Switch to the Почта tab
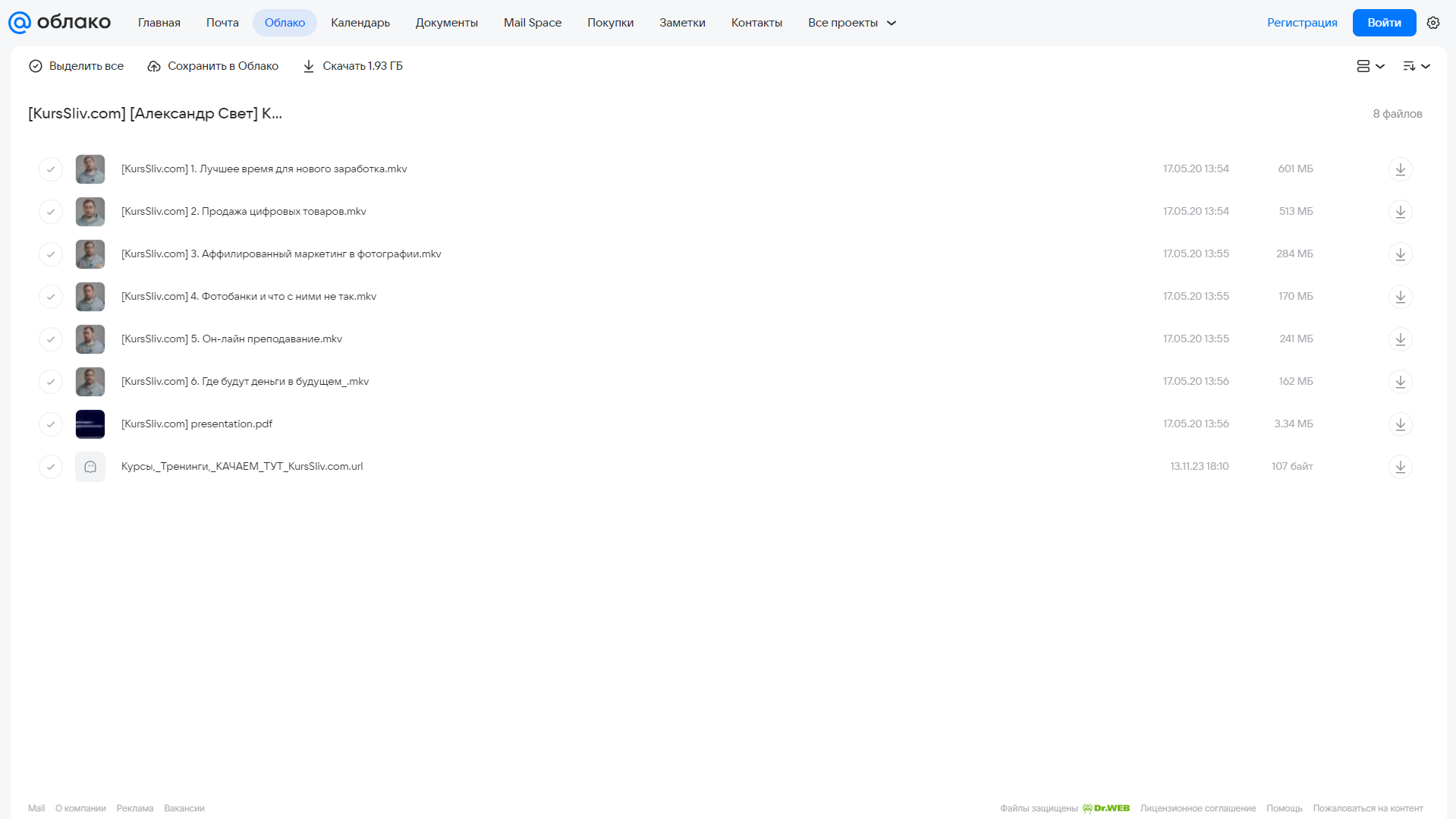Viewport: 1456px width, 819px height. click(222, 23)
